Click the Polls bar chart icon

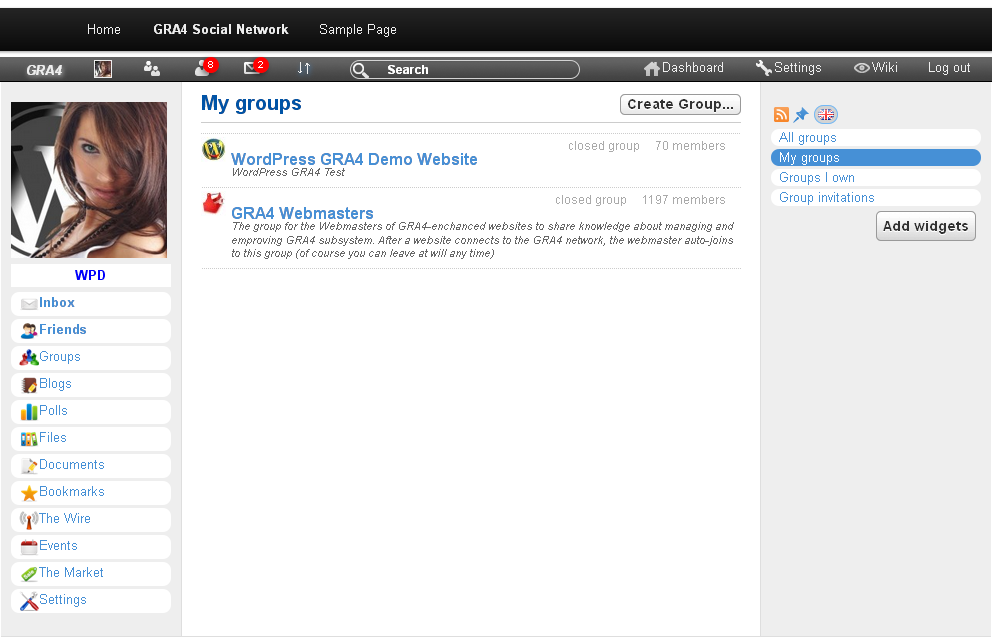[x=29, y=412]
